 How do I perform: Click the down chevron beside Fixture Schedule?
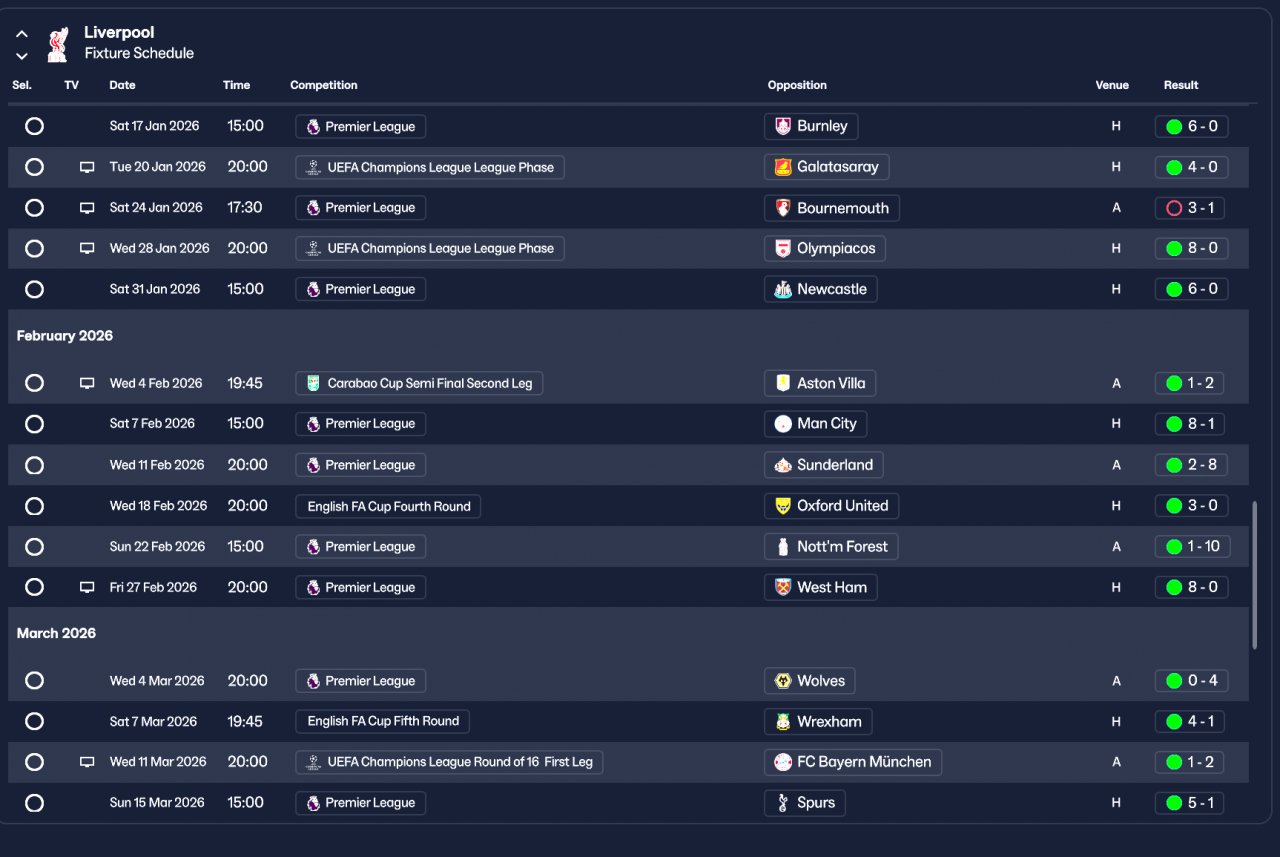tap(22, 56)
